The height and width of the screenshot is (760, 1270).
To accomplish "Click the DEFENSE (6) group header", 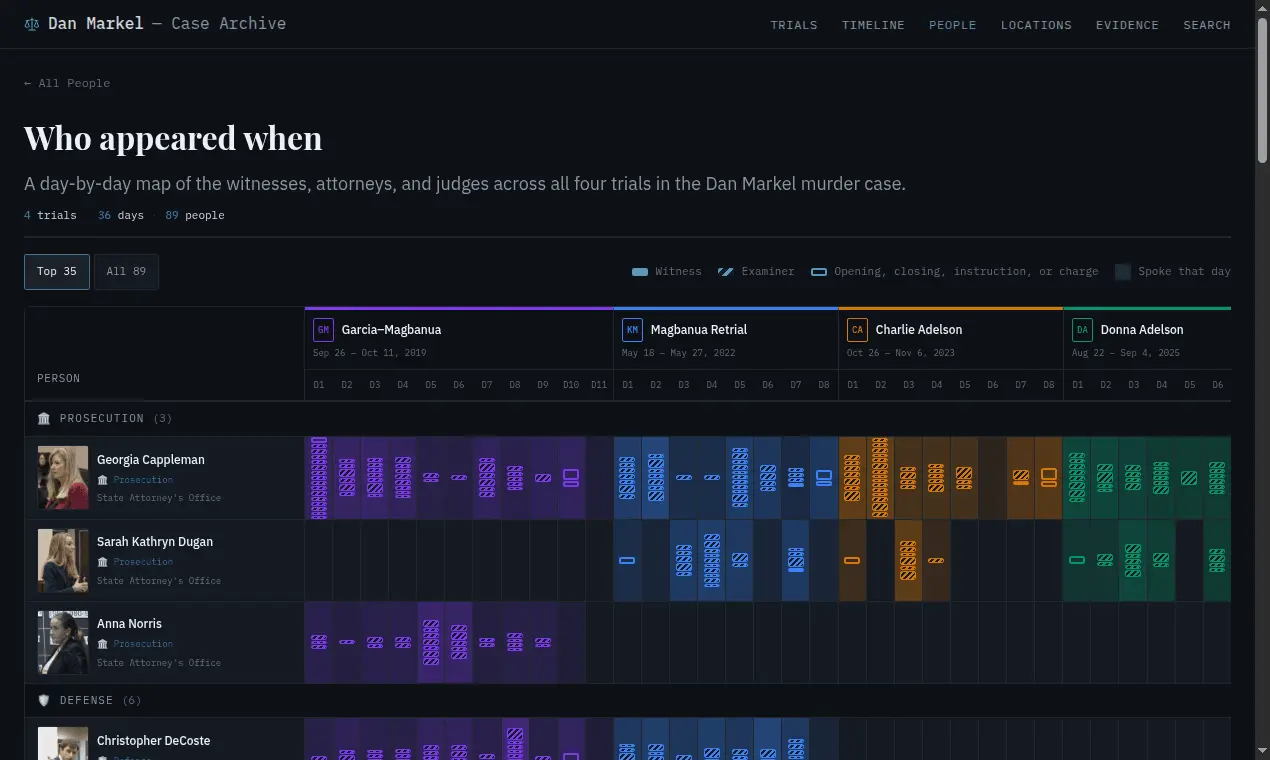I will click(x=628, y=700).
